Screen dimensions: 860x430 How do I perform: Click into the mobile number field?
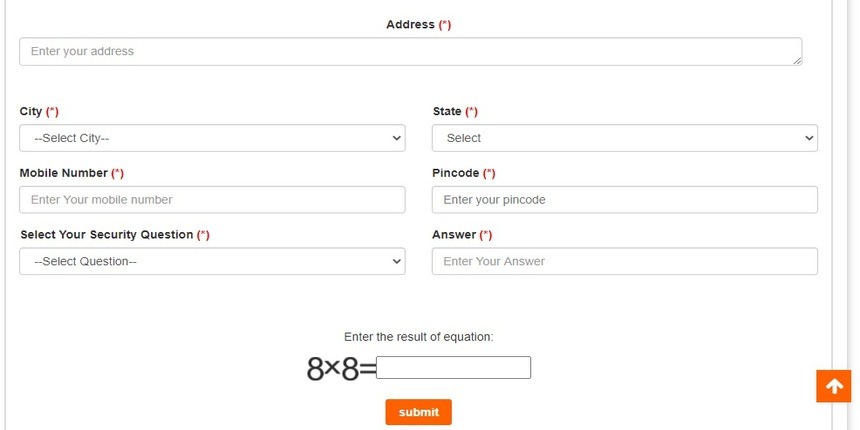pyautogui.click(x=212, y=200)
